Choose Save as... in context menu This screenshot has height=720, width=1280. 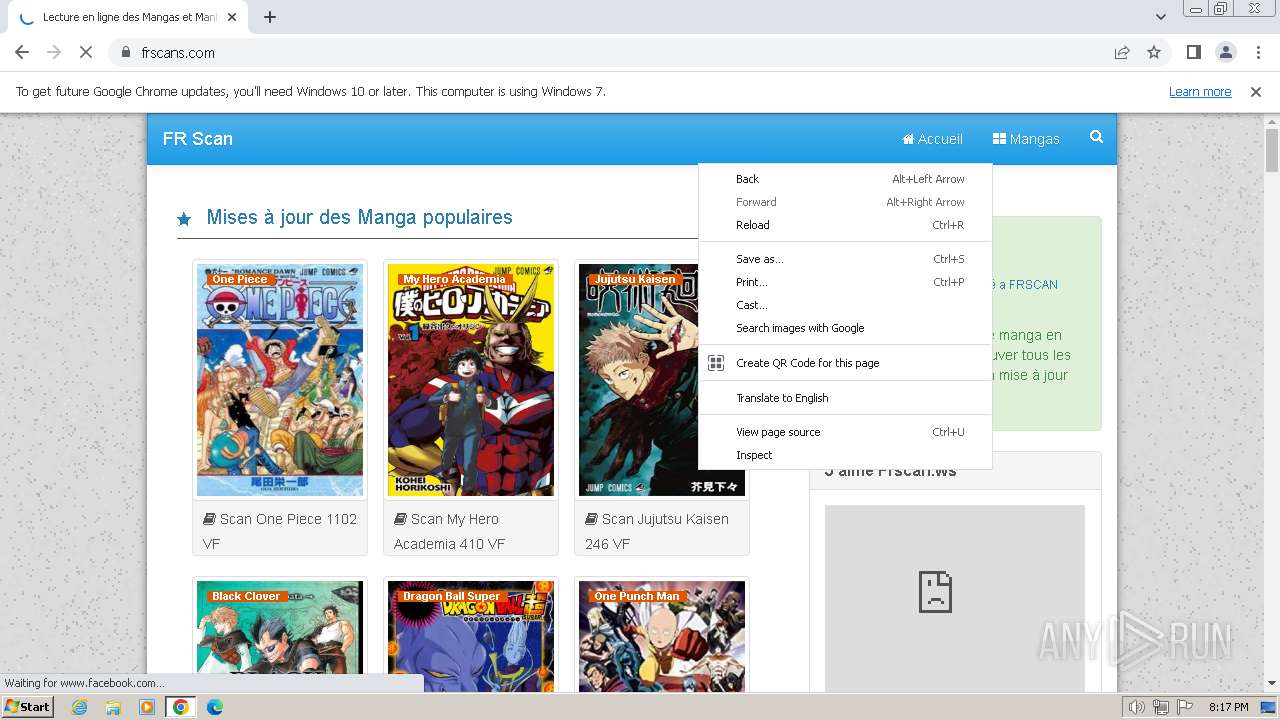(x=845, y=259)
